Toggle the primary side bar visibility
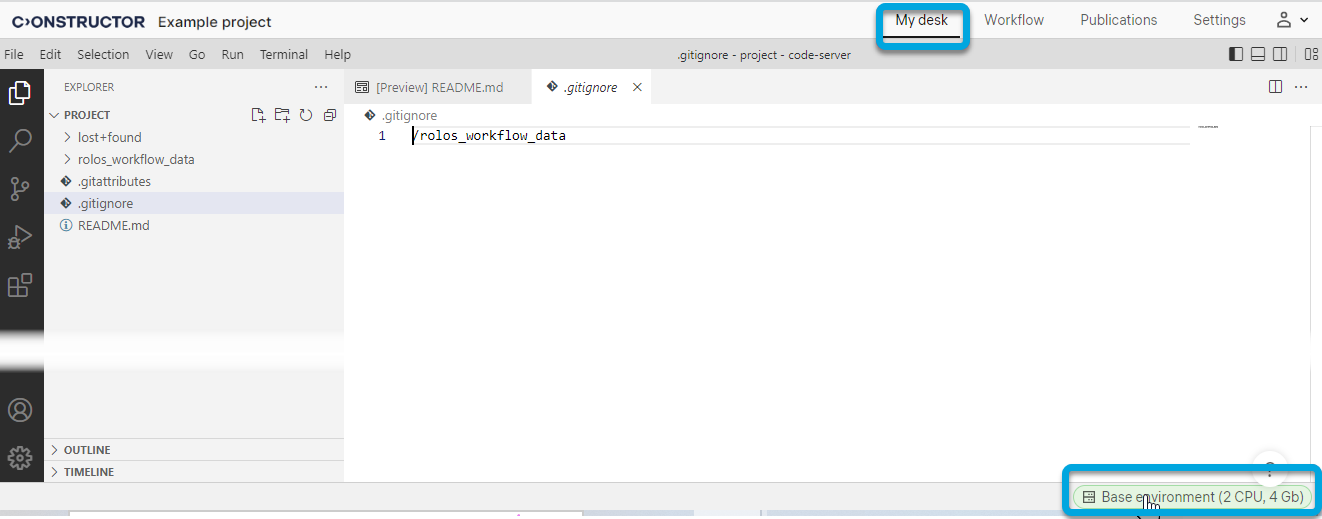 click(1236, 55)
